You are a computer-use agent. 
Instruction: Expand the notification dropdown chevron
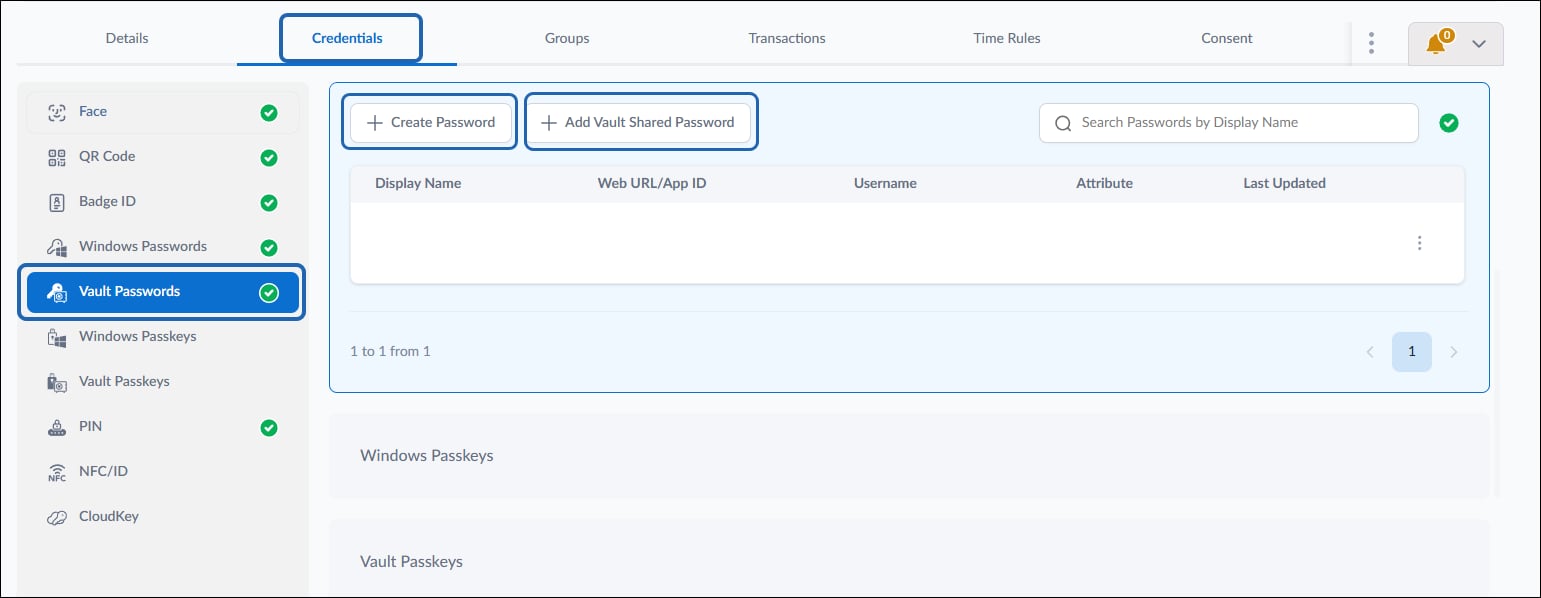tap(1480, 44)
